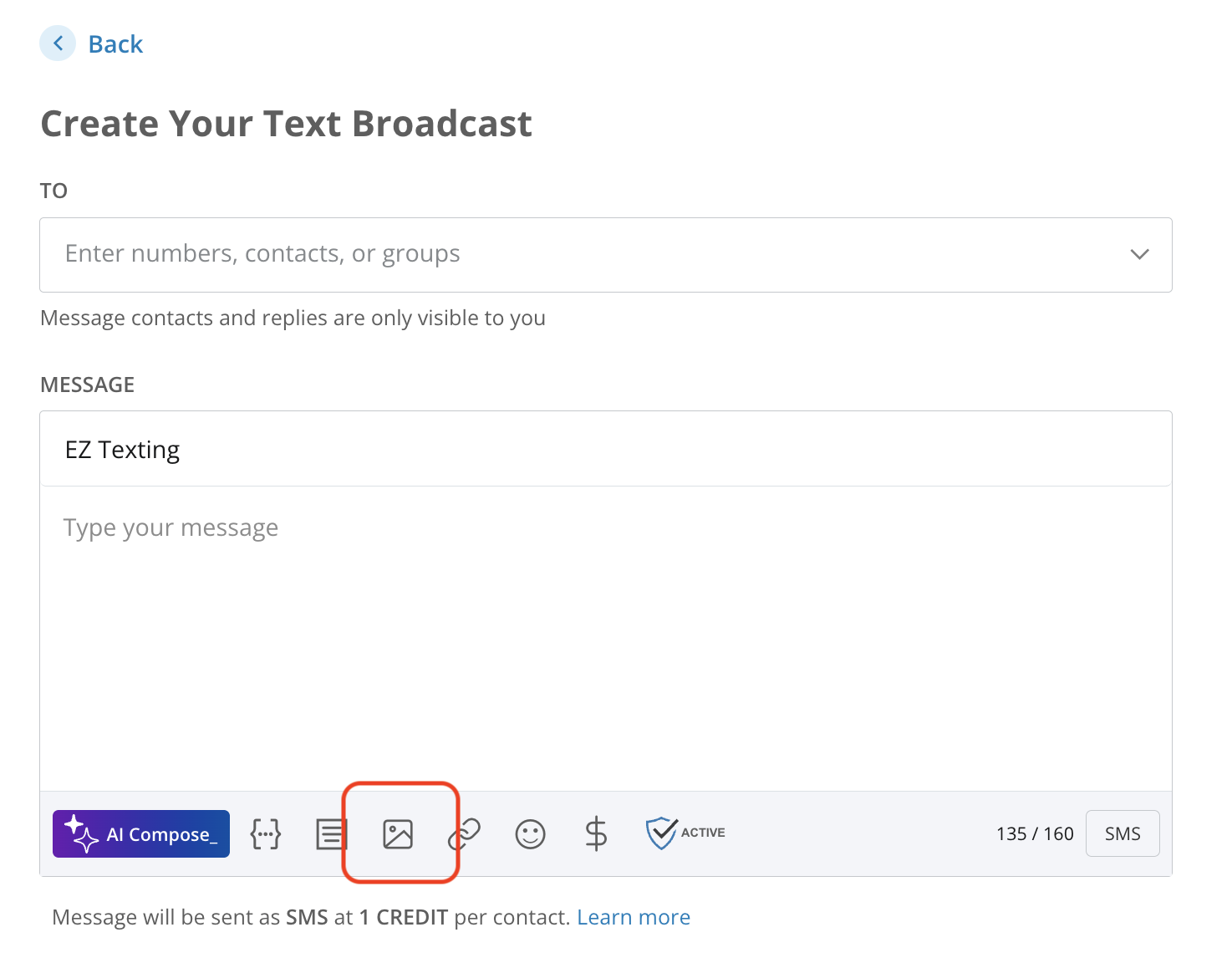Open the message templates icon
This screenshot has height=968, width=1232.
[x=331, y=833]
